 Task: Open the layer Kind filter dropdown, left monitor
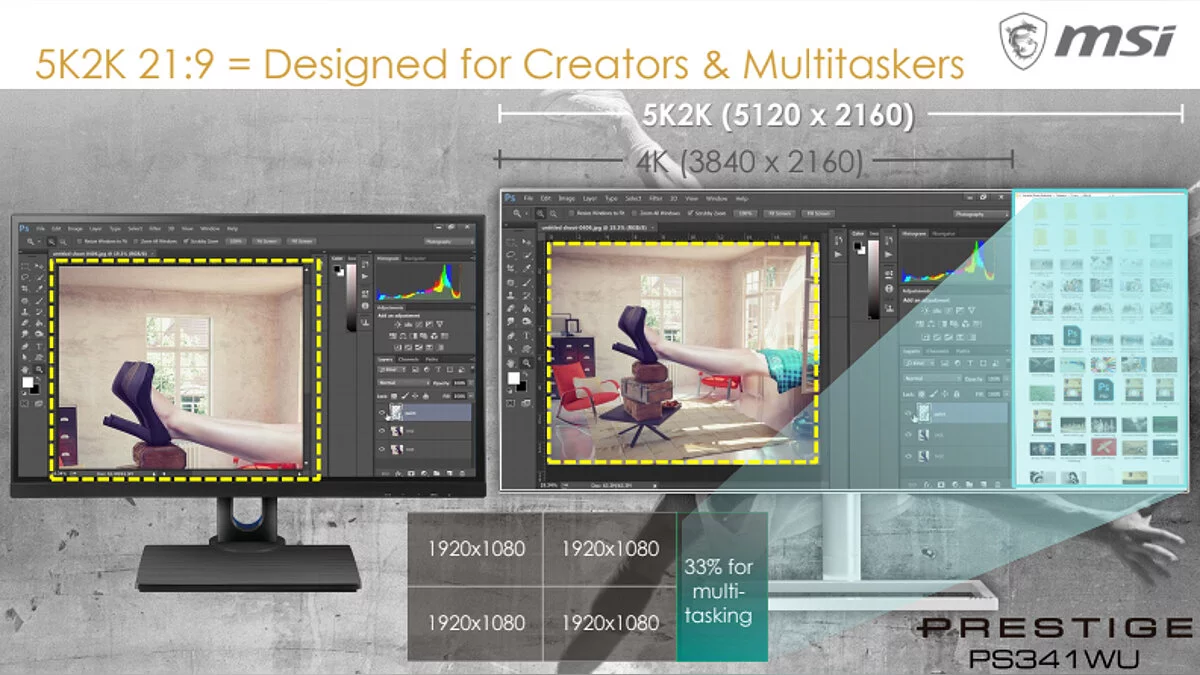click(392, 370)
